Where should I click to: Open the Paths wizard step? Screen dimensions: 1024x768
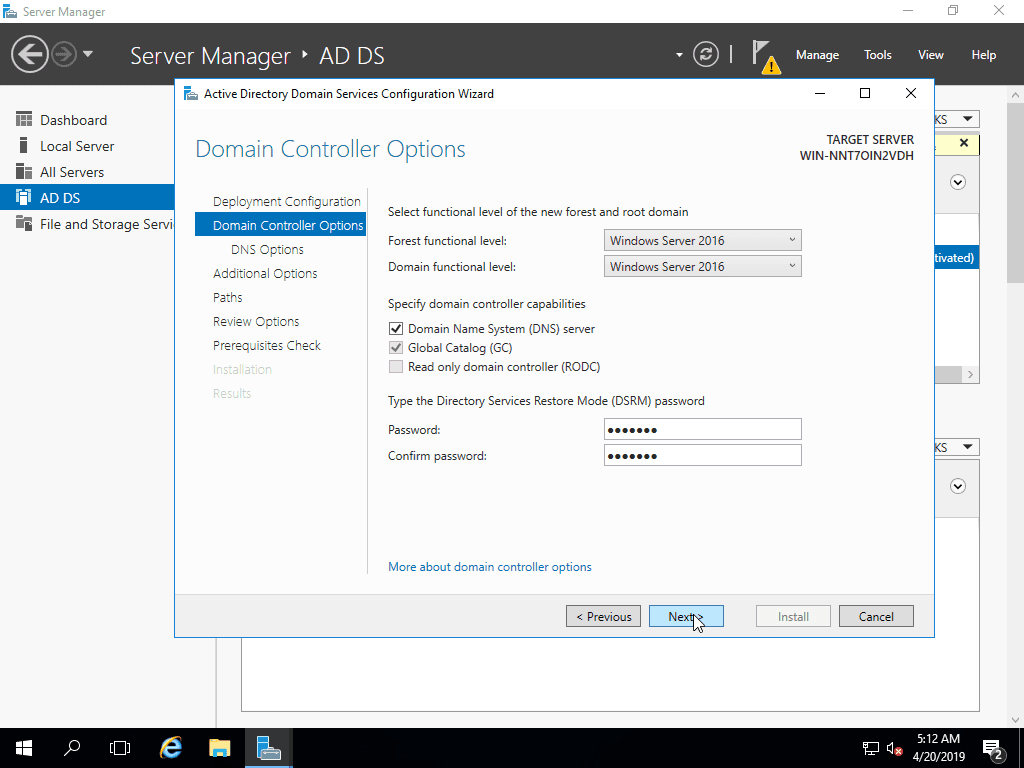227,298
